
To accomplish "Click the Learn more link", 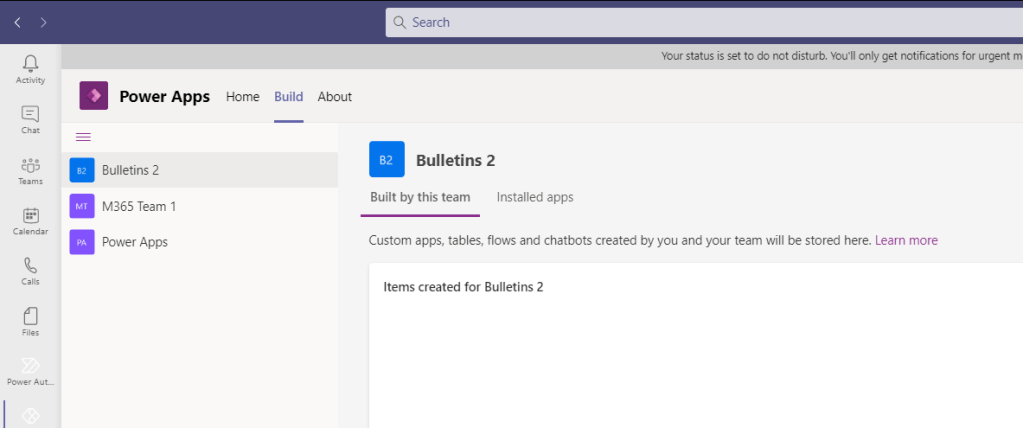I will click(906, 240).
